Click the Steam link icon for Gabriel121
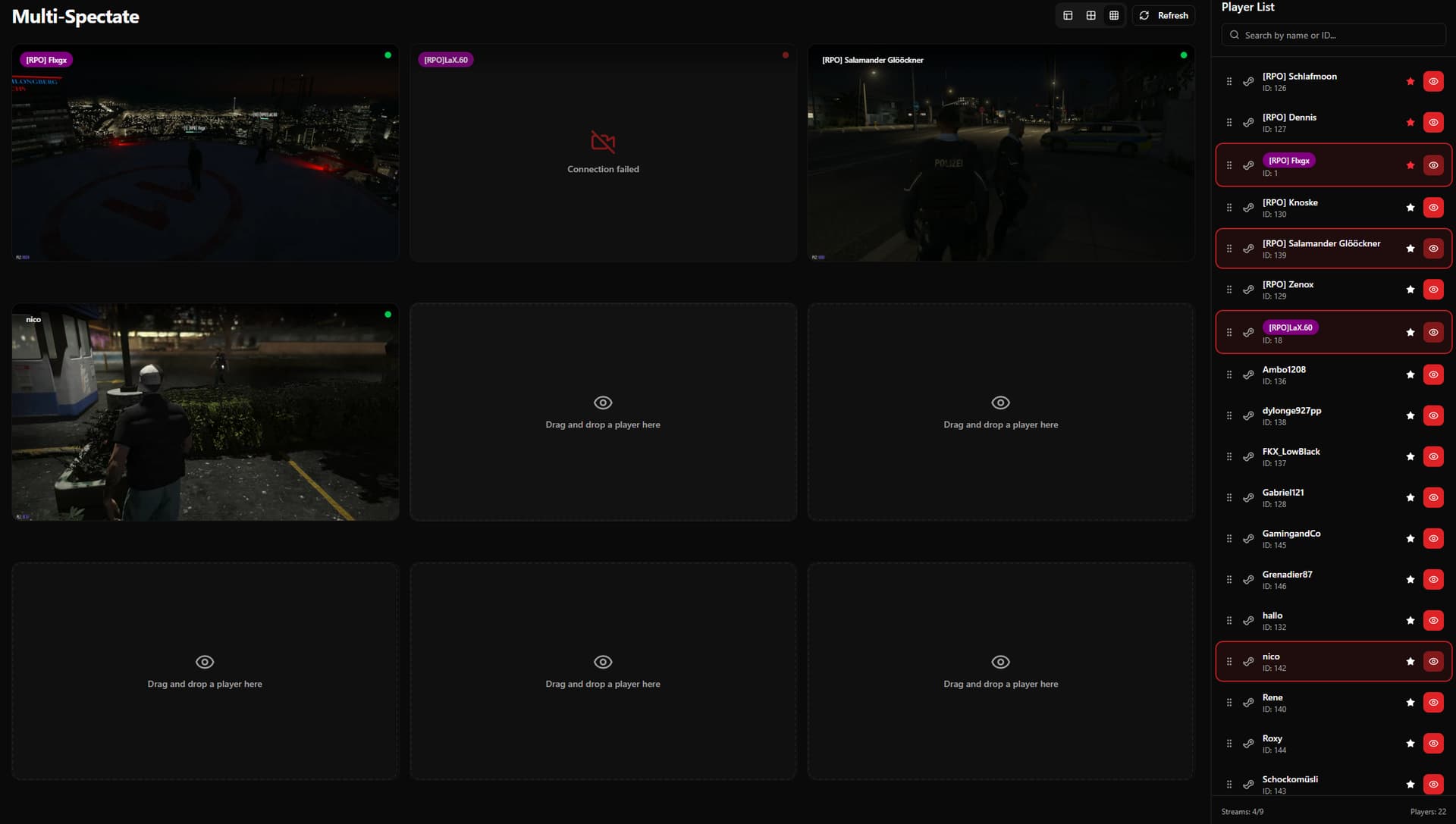The image size is (1456, 824). tap(1248, 498)
